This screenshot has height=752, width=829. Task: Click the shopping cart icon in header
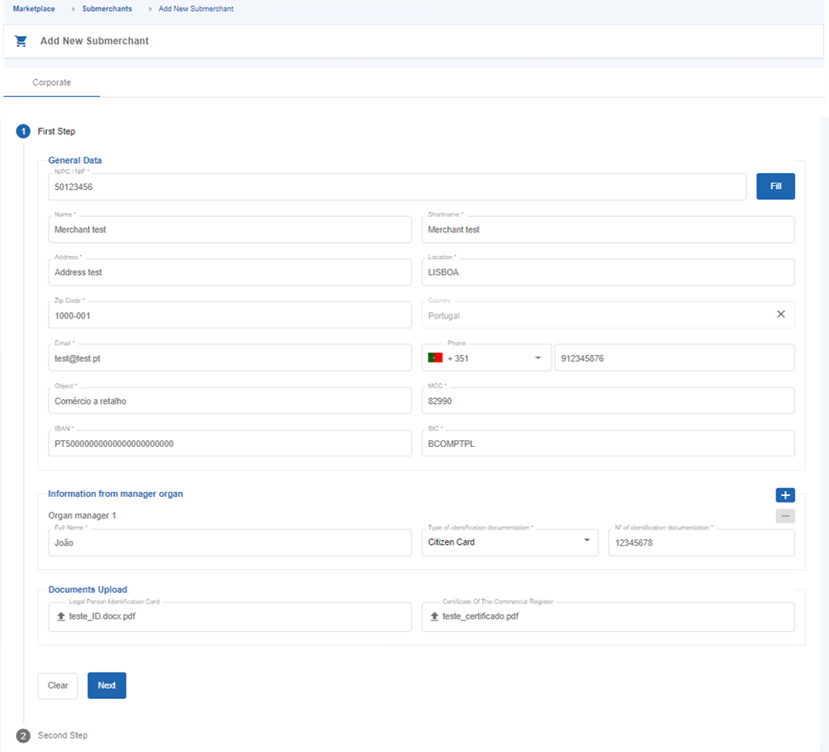[21, 41]
